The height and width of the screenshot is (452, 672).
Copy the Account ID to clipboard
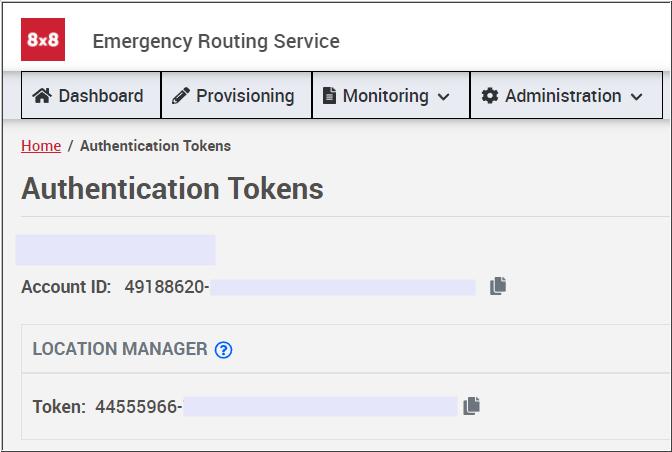click(x=498, y=286)
